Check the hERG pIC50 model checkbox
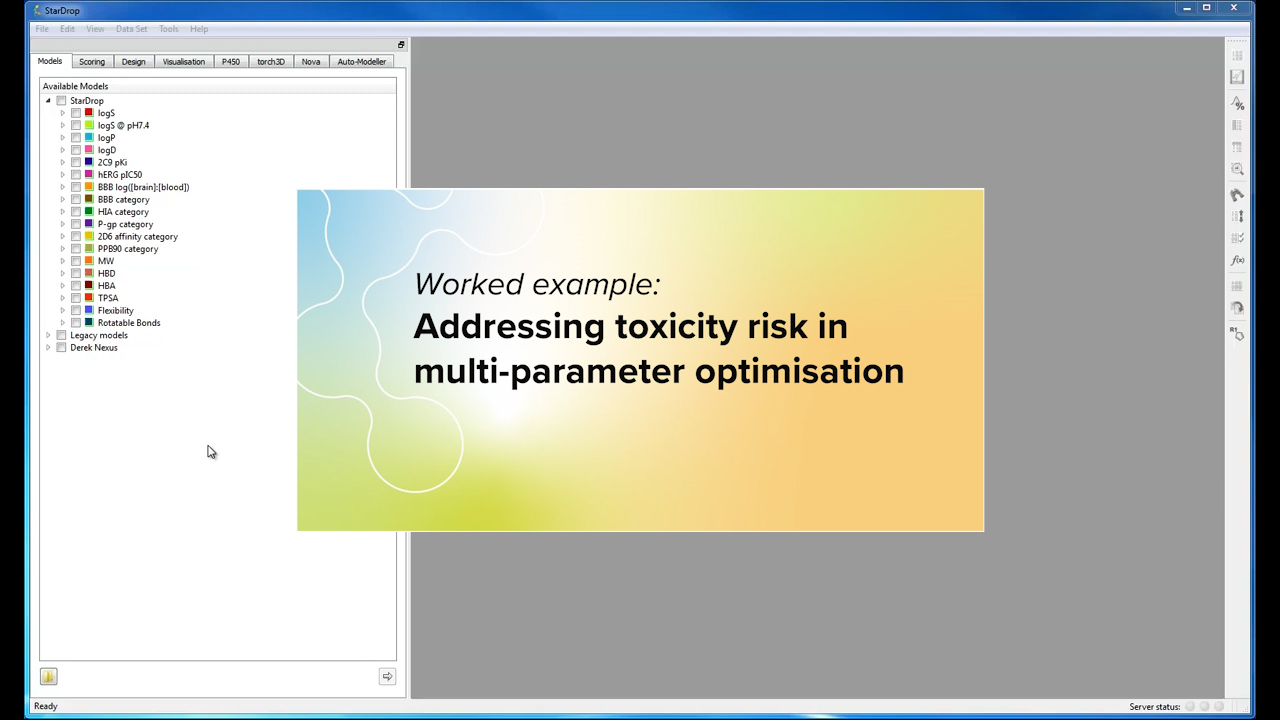This screenshot has height=720, width=1280. coord(76,174)
